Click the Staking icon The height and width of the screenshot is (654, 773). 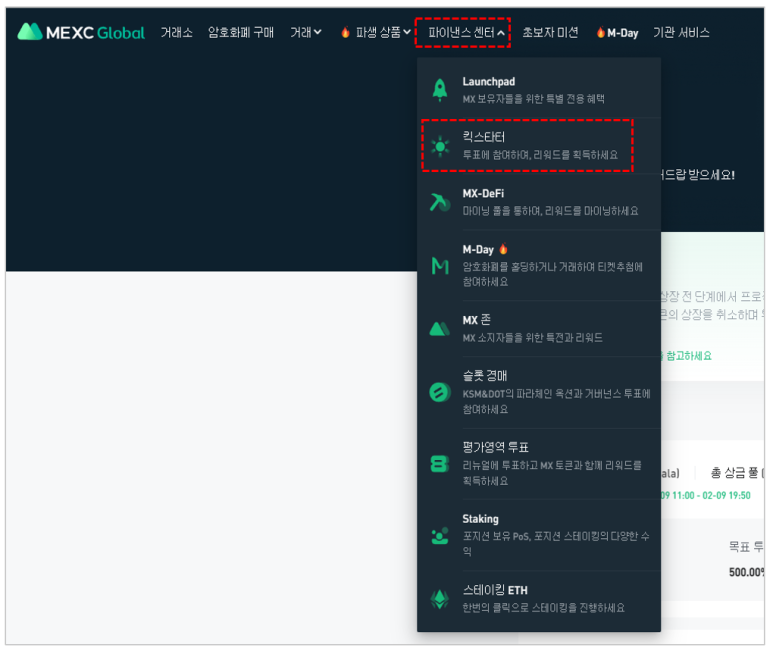click(440, 536)
